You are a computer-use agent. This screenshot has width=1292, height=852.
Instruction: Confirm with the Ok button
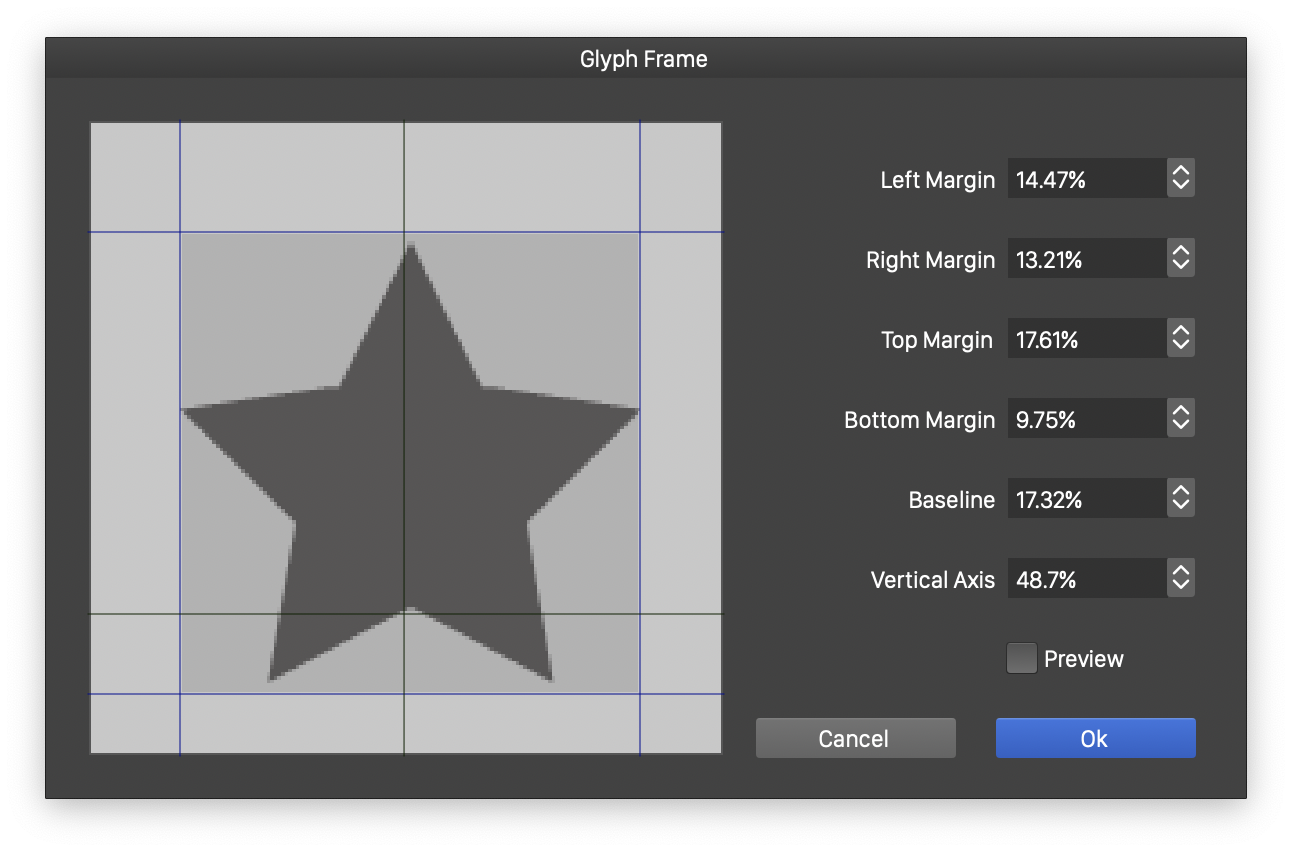tap(1095, 738)
